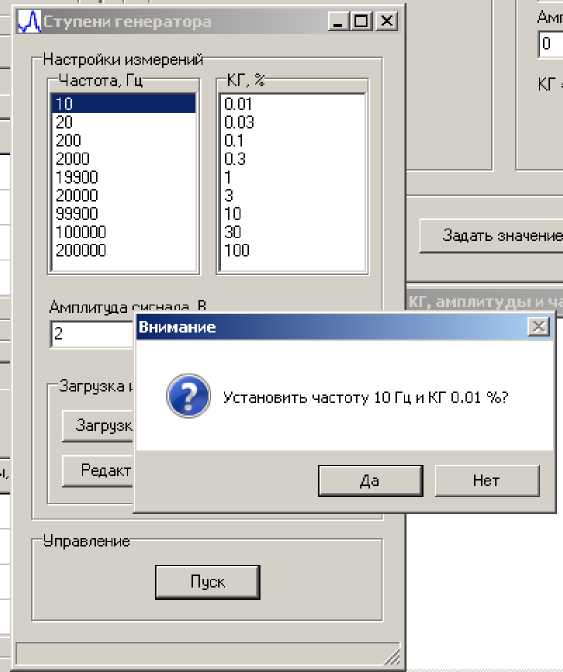Maximize the Ступени генератора window
This screenshot has width=563, height=672.
pos(362,21)
